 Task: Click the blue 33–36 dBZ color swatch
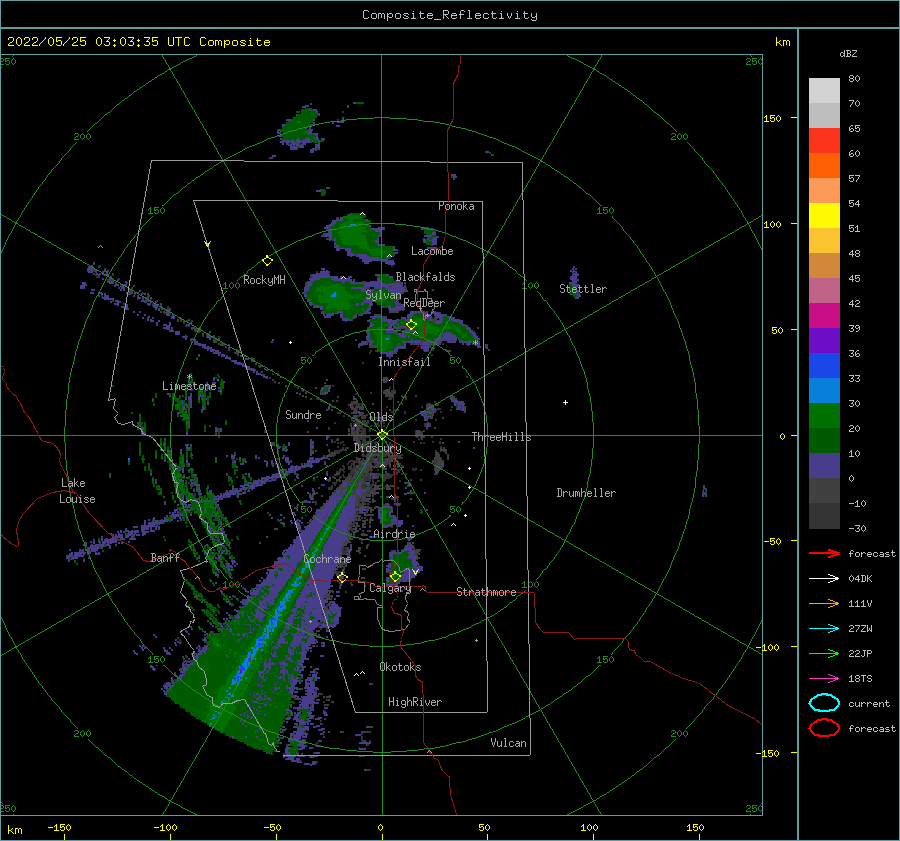tap(824, 365)
